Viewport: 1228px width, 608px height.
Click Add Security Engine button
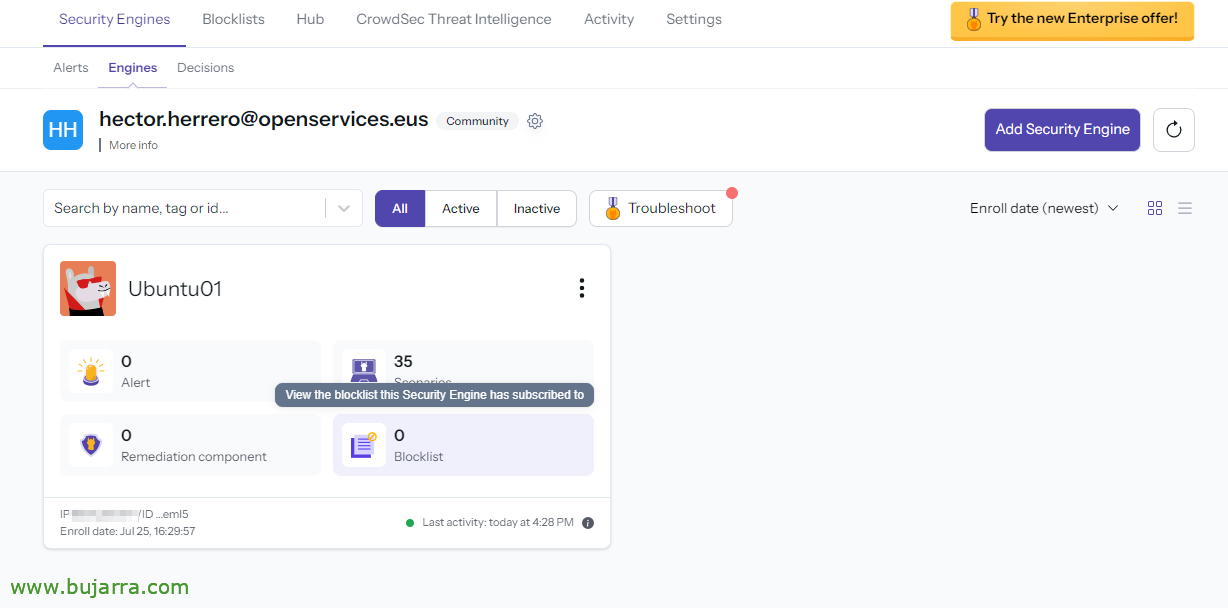coord(1062,130)
